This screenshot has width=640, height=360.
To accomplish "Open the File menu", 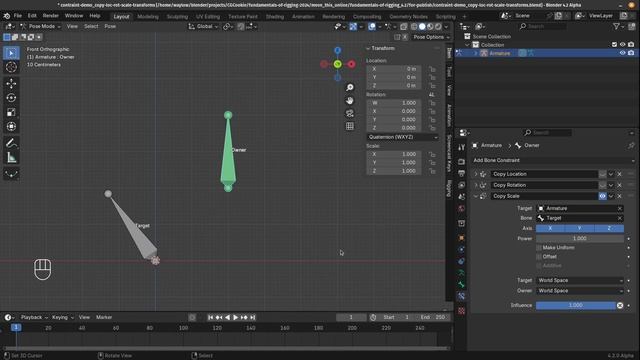I will [18, 16].
